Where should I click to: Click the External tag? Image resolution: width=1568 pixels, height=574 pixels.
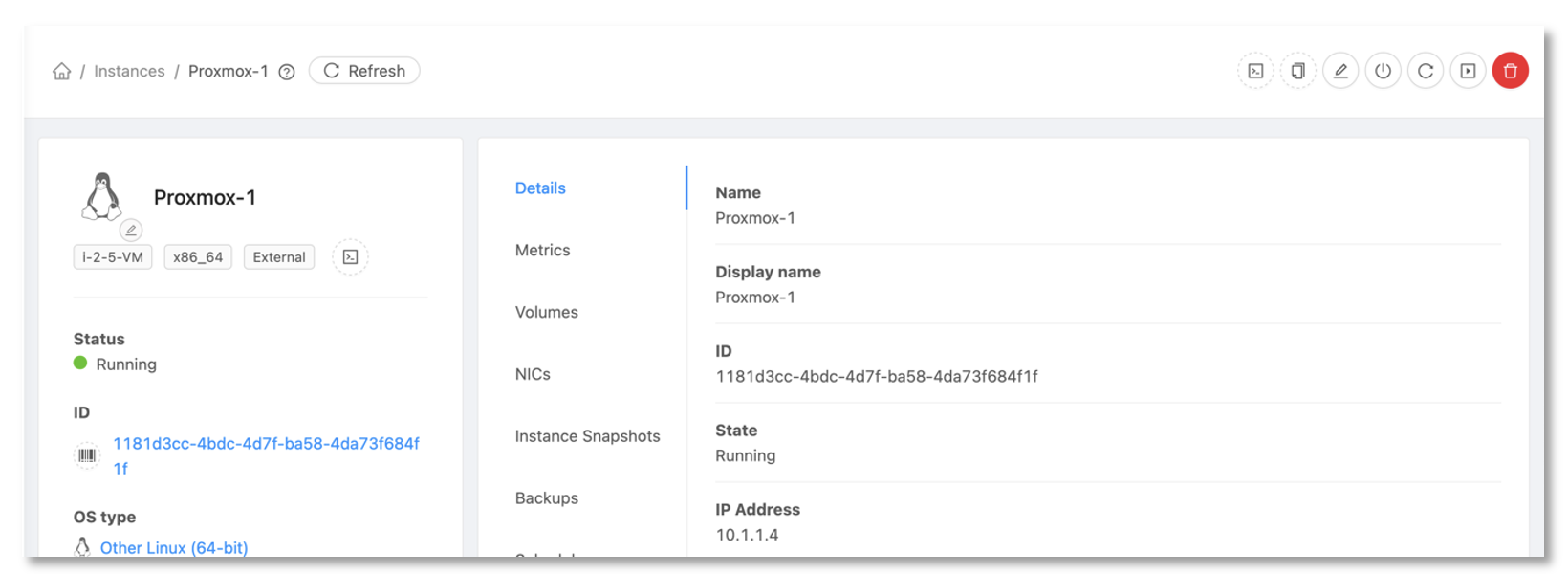tap(279, 257)
